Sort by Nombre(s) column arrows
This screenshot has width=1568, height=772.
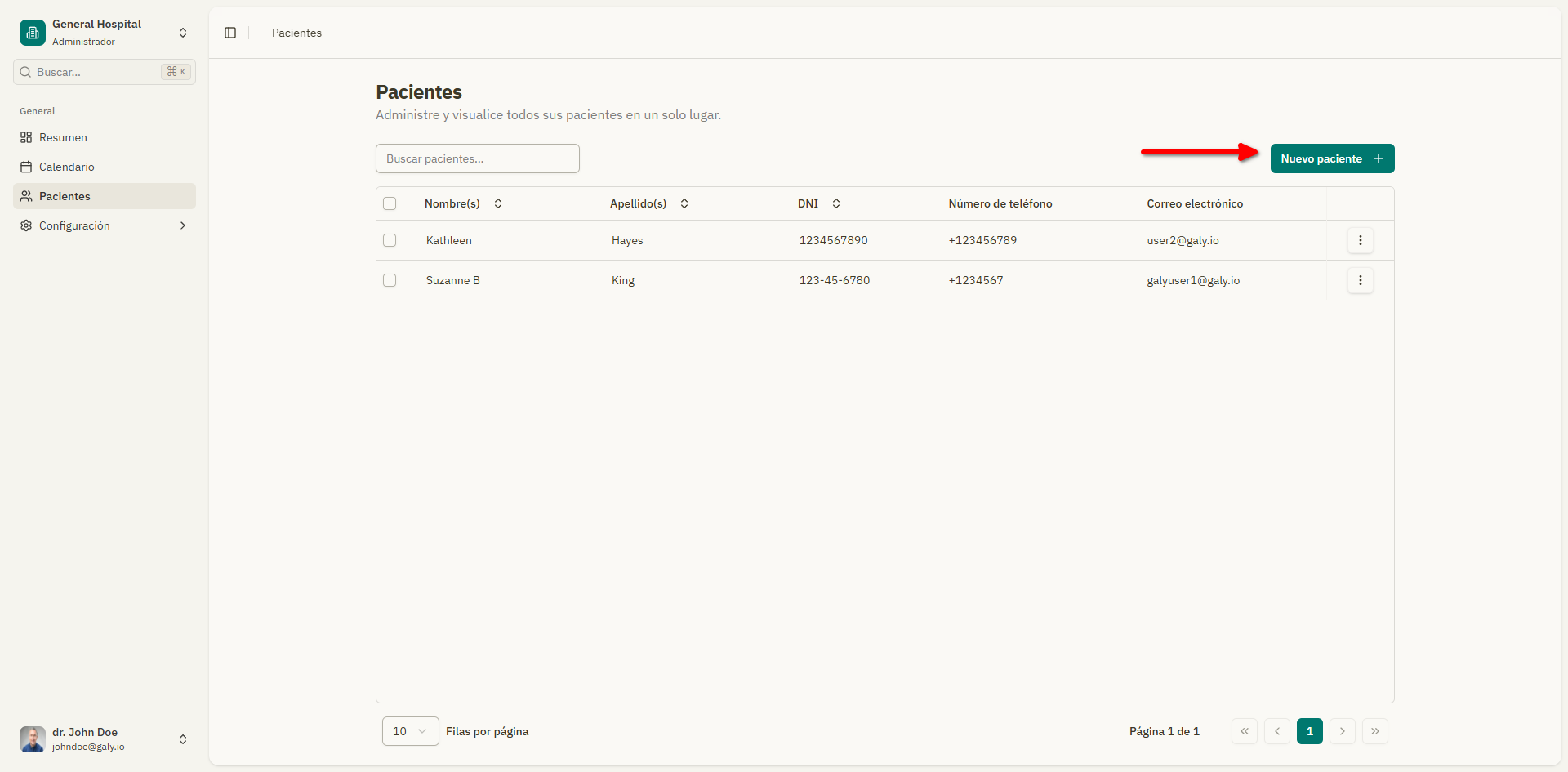point(498,203)
